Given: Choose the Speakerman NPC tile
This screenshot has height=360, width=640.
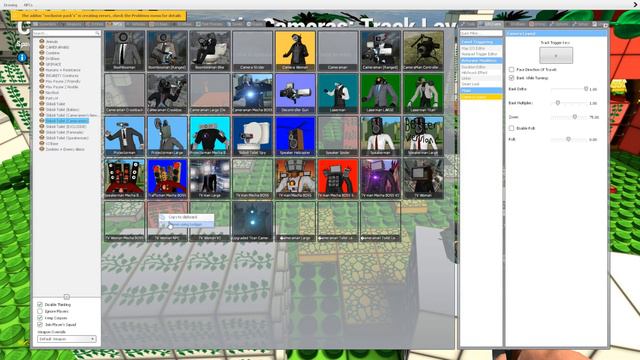Looking at the screenshot, I should (380, 136).
